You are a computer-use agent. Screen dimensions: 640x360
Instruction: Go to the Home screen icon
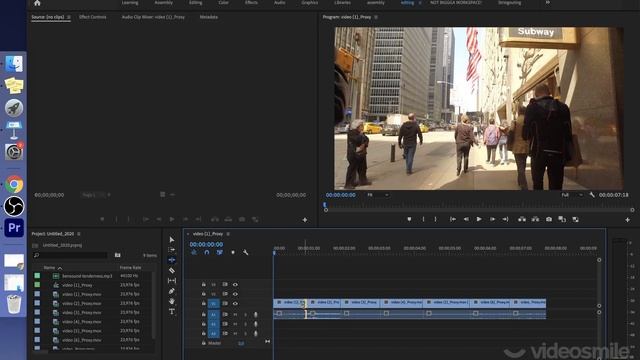coord(37,3)
